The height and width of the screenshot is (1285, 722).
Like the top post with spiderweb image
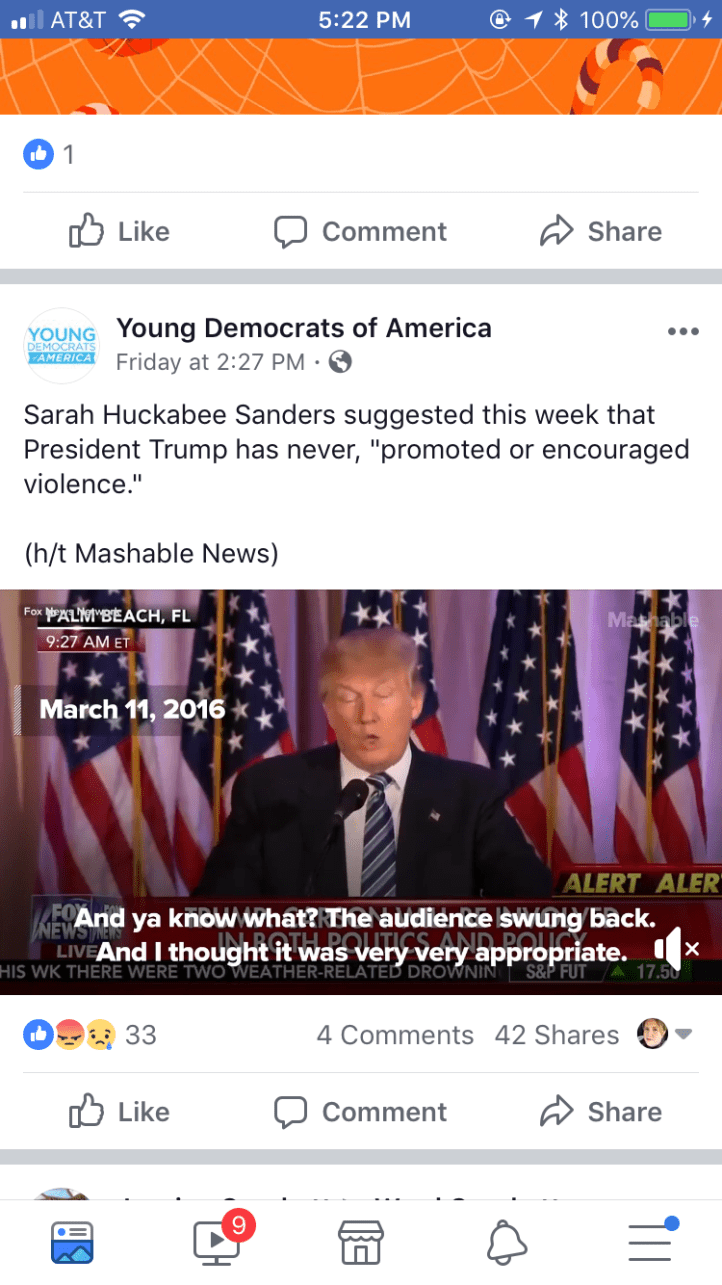coord(119,231)
